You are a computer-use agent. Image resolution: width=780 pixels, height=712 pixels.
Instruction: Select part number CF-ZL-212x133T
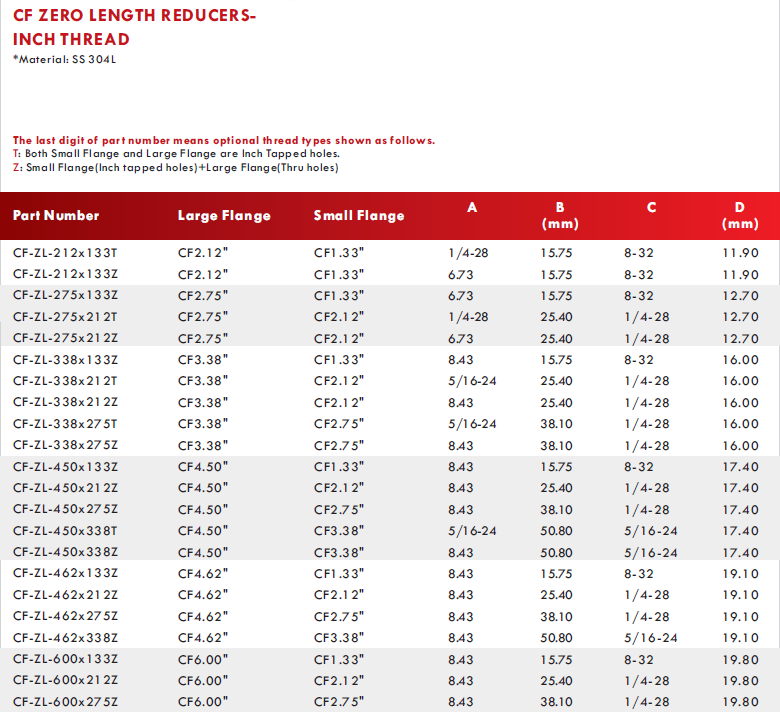pos(65,253)
